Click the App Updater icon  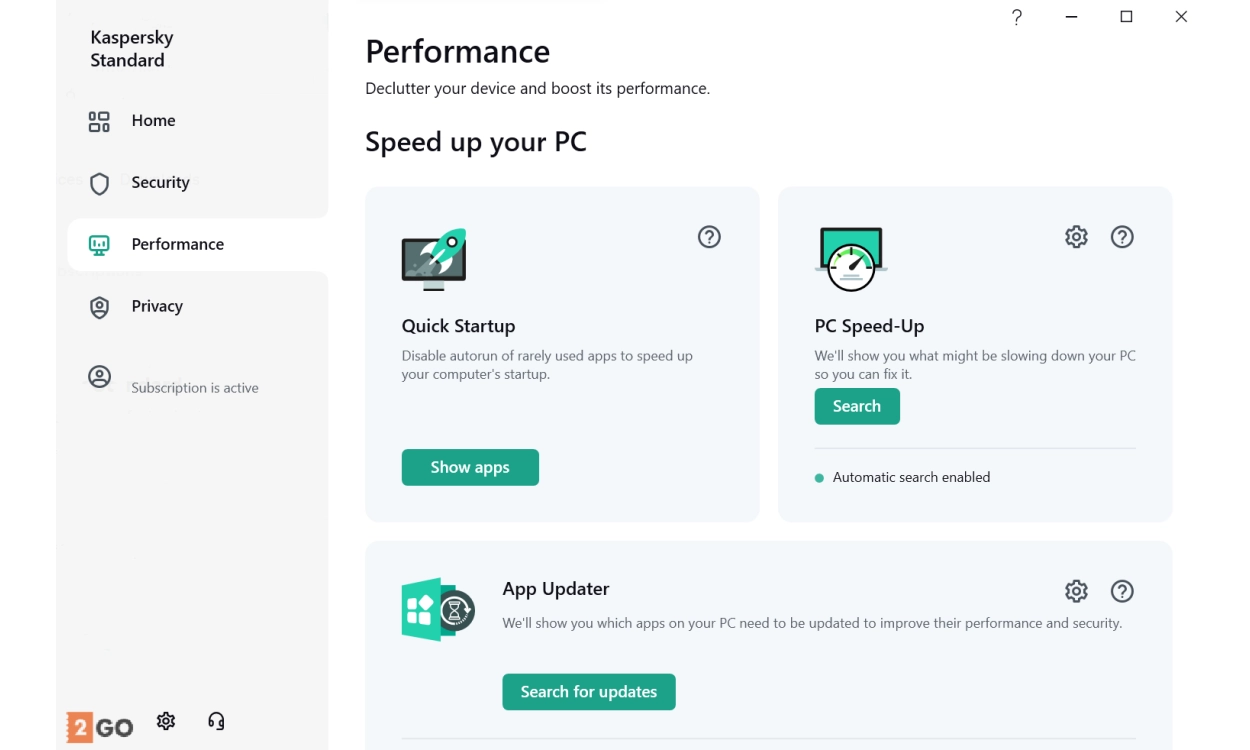[x=437, y=609]
